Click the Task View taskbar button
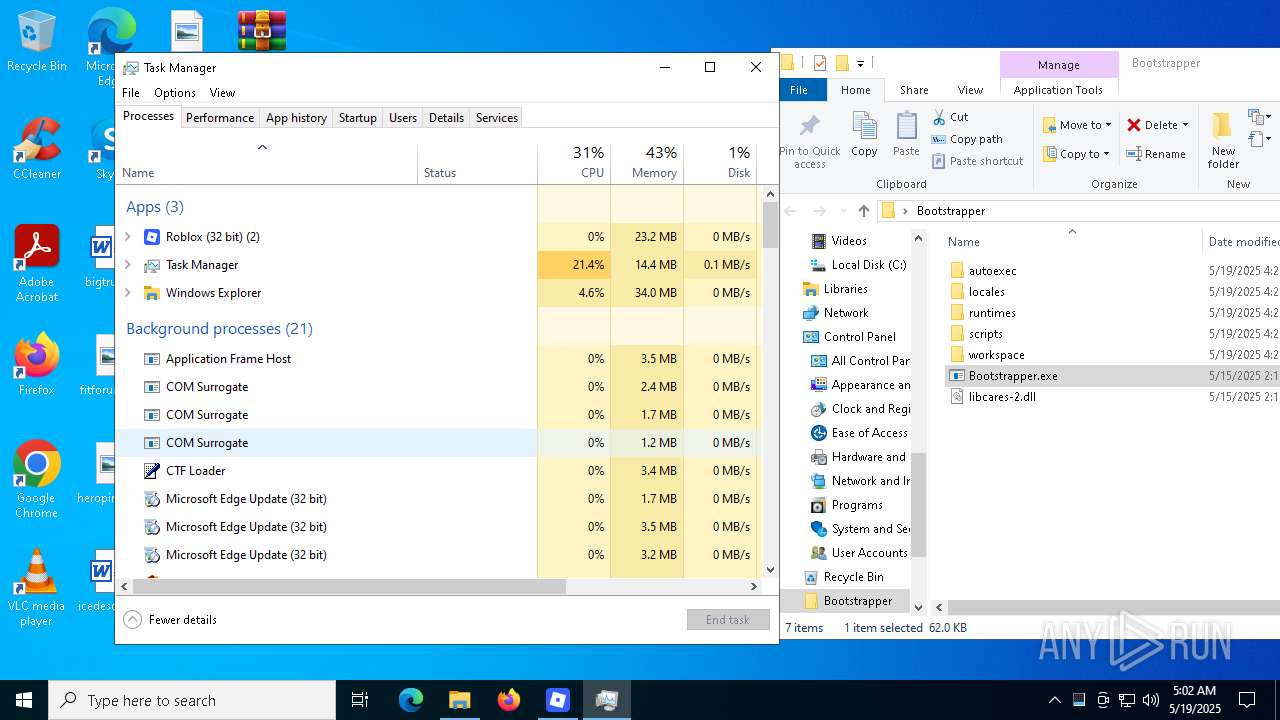The height and width of the screenshot is (720, 1280). coord(360,700)
